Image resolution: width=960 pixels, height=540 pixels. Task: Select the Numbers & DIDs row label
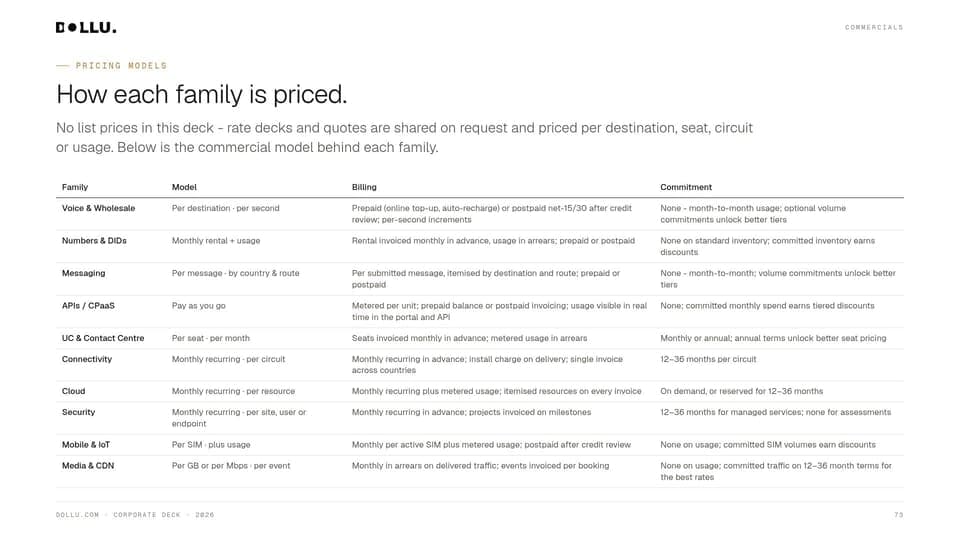click(94, 241)
